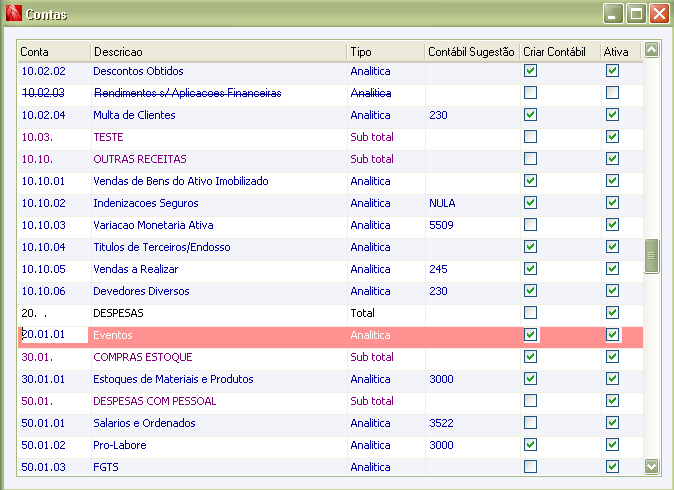Select the Multa de Clientes description
674x490 pixels.
coord(135,115)
